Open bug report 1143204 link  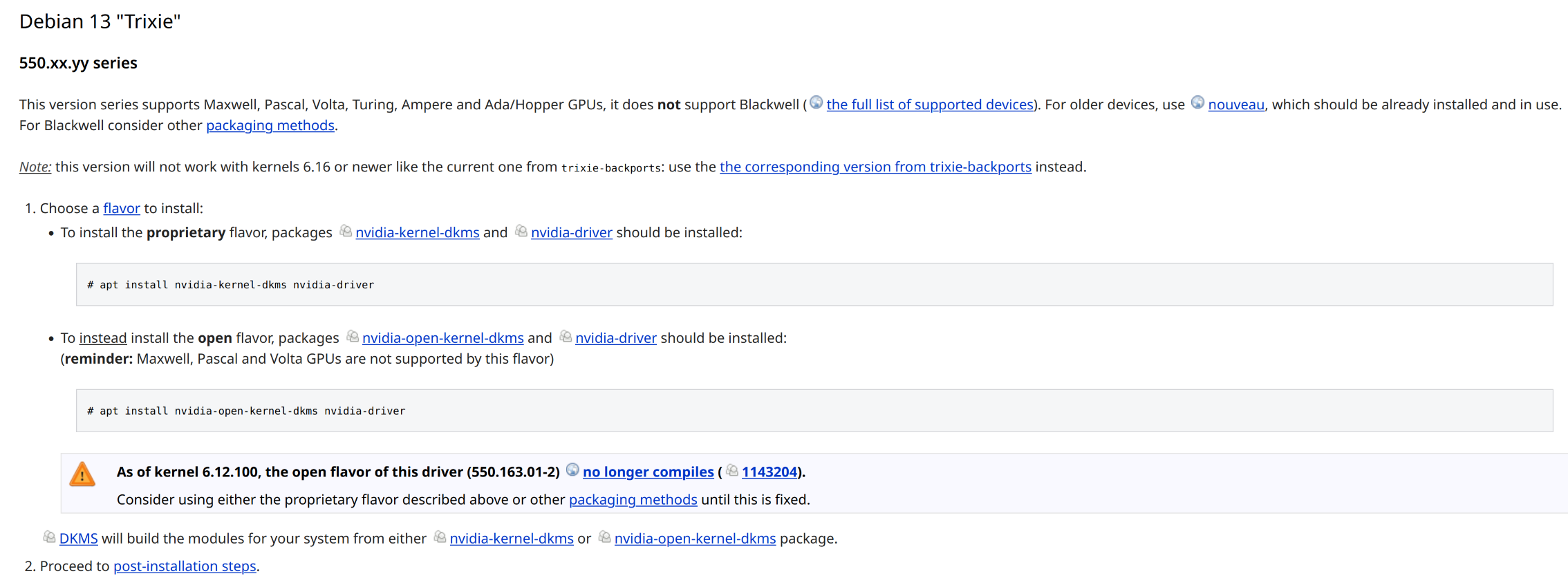click(x=769, y=472)
